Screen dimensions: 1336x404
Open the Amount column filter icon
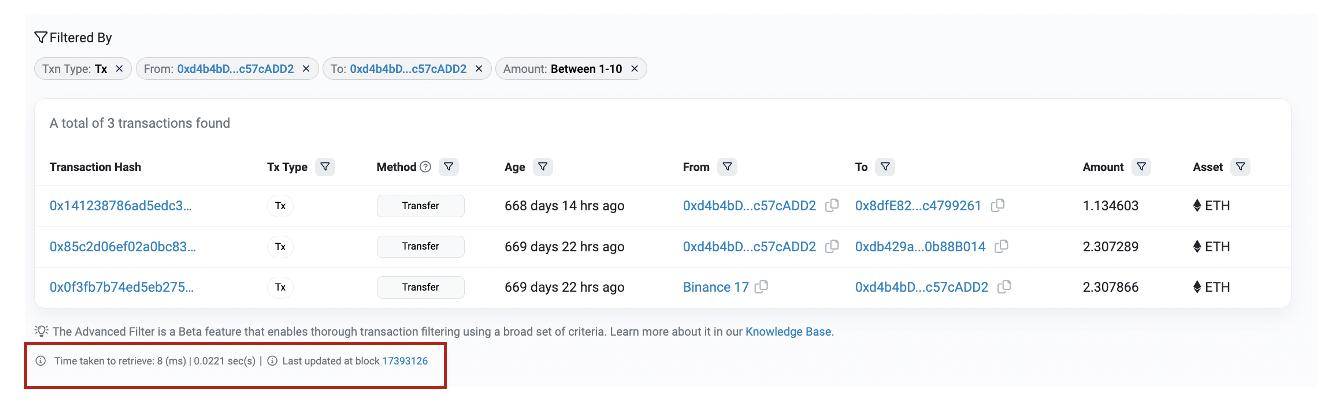point(1141,167)
